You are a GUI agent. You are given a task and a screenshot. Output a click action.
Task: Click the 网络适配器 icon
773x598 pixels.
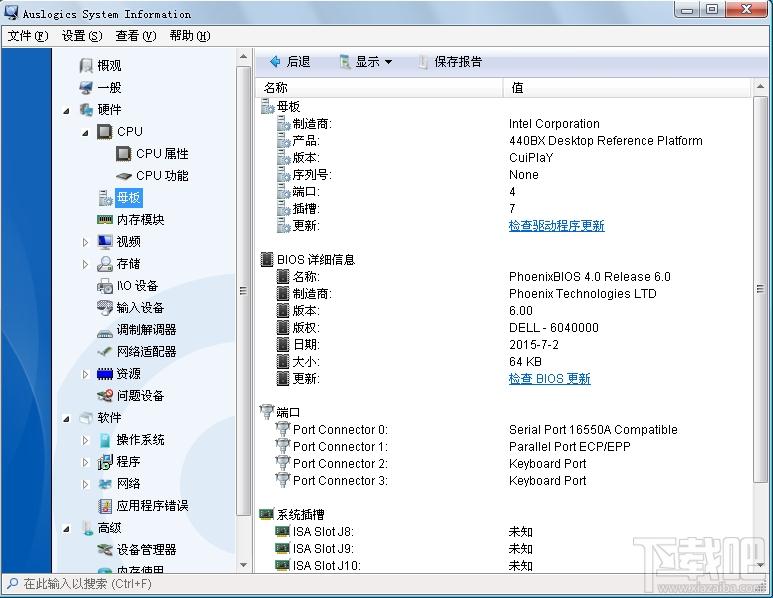pyautogui.click(x=105, y=352)
